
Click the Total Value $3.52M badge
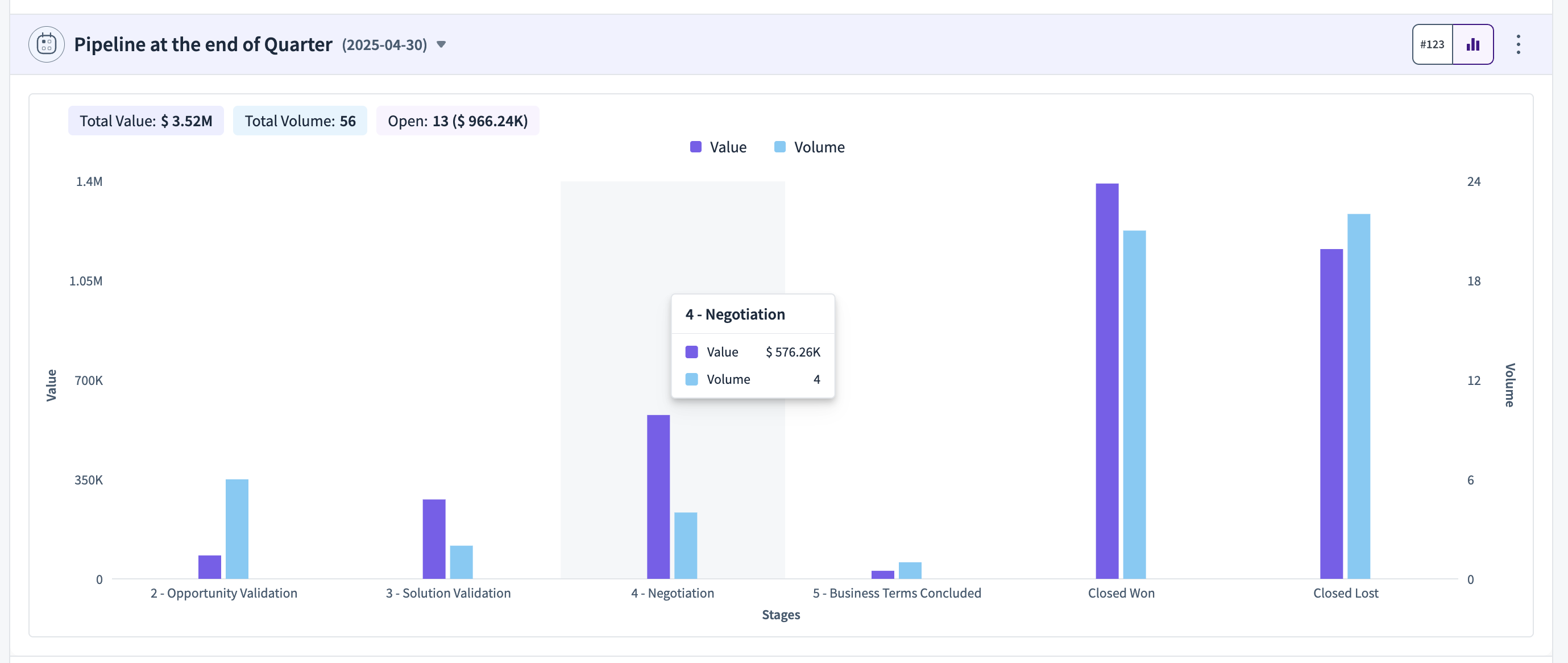[146, 121]
